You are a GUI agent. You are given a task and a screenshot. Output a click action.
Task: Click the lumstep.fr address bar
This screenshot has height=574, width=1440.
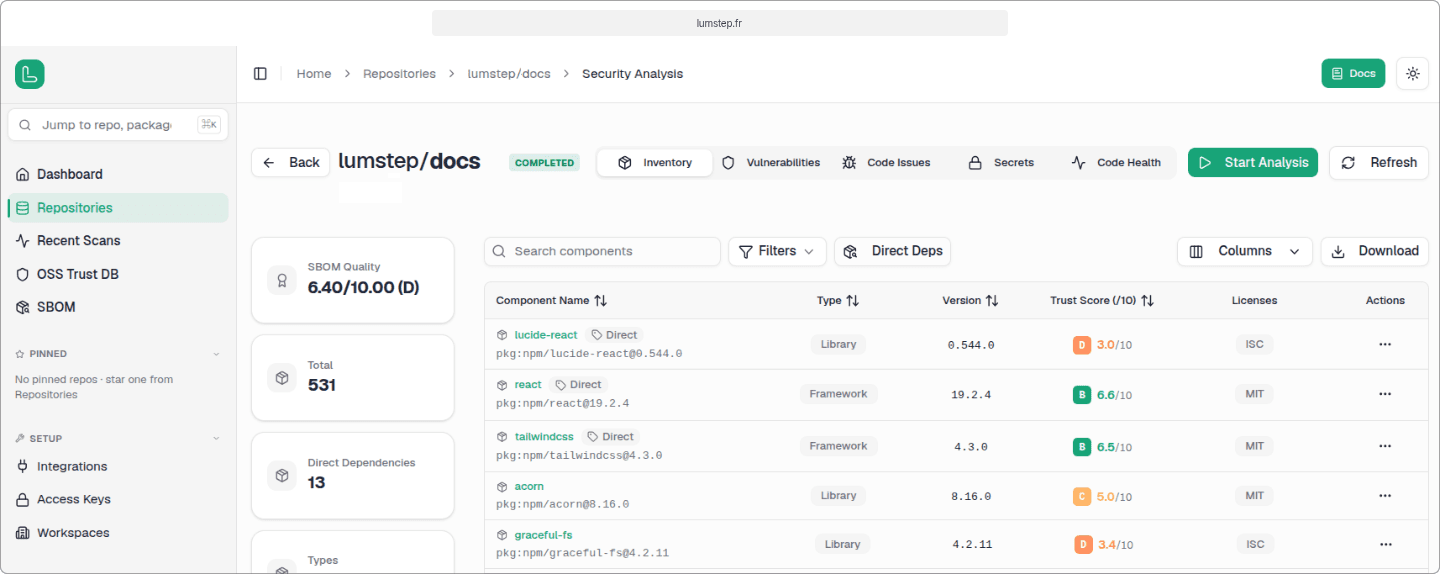click(x=720, y=23)
